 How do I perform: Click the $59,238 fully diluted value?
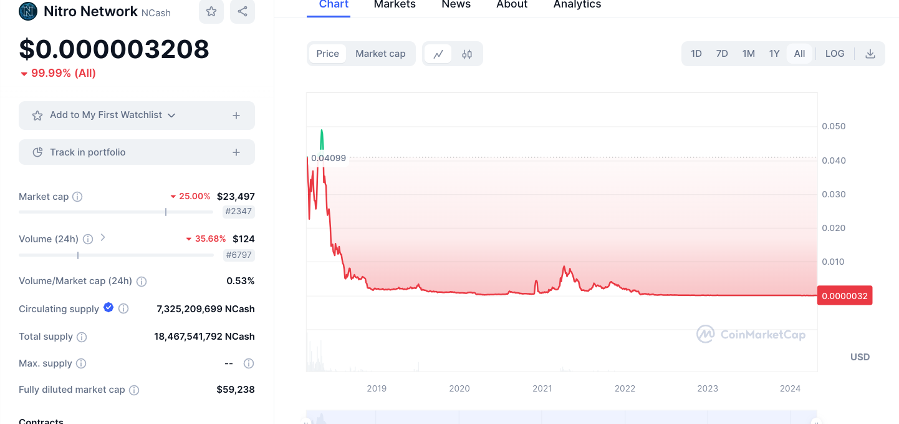(236, 390)
